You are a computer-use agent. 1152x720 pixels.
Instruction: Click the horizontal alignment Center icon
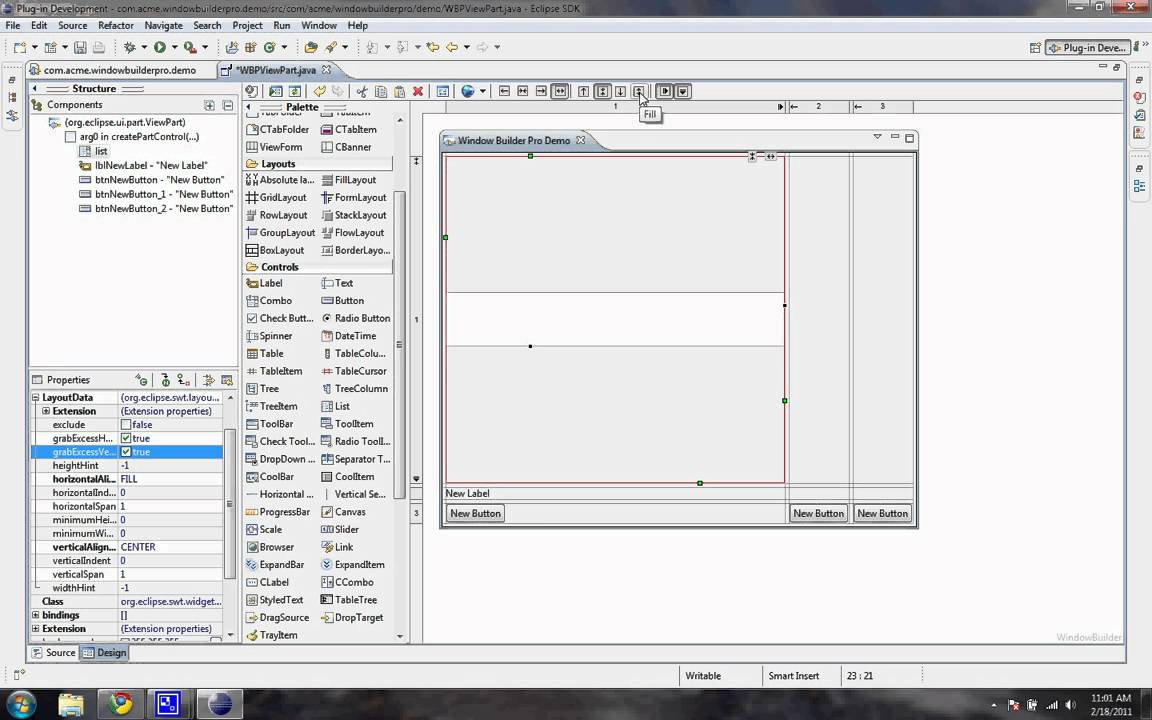coord(522,91)
